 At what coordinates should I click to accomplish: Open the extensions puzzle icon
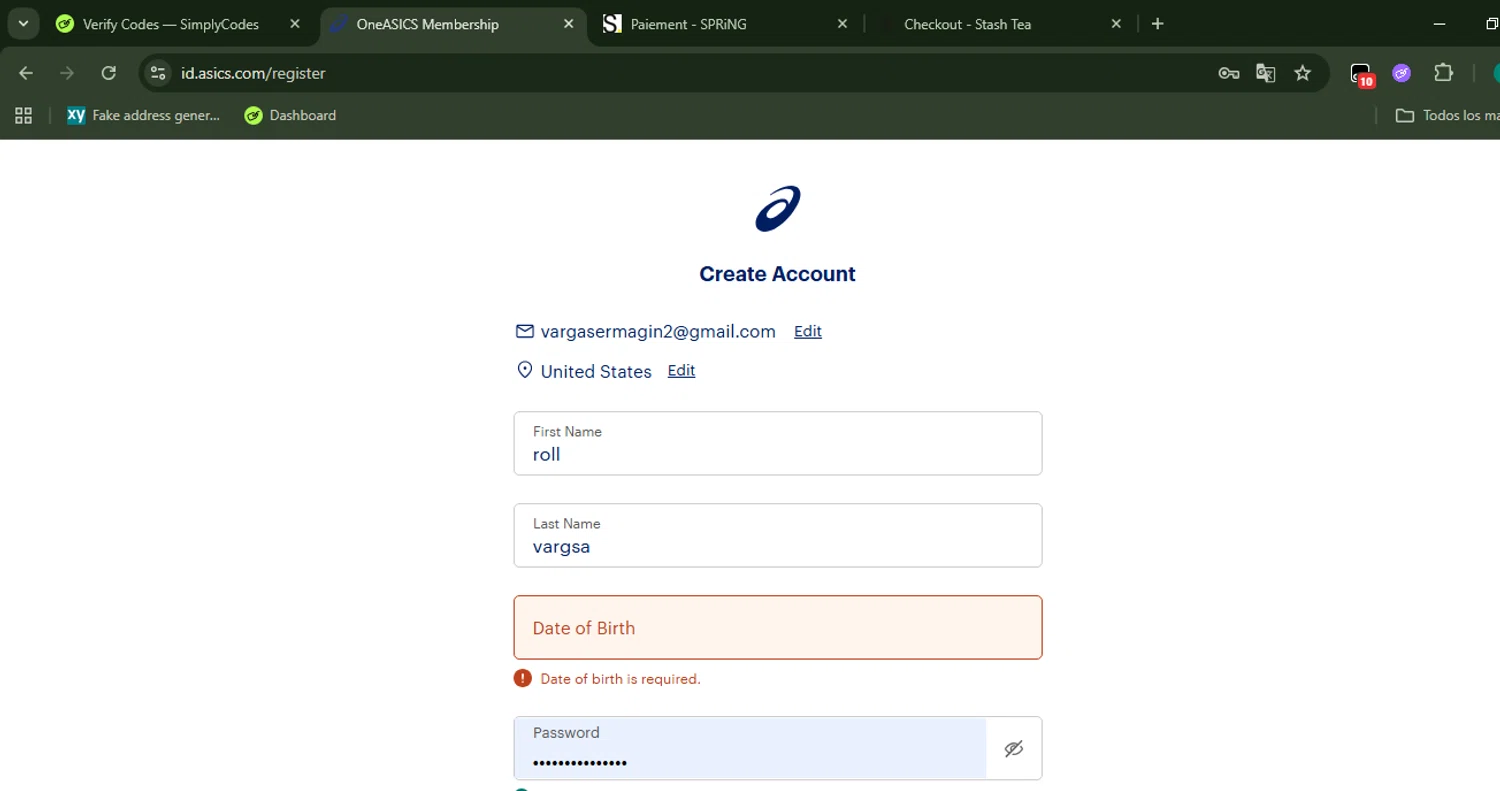pos(1443,73)
